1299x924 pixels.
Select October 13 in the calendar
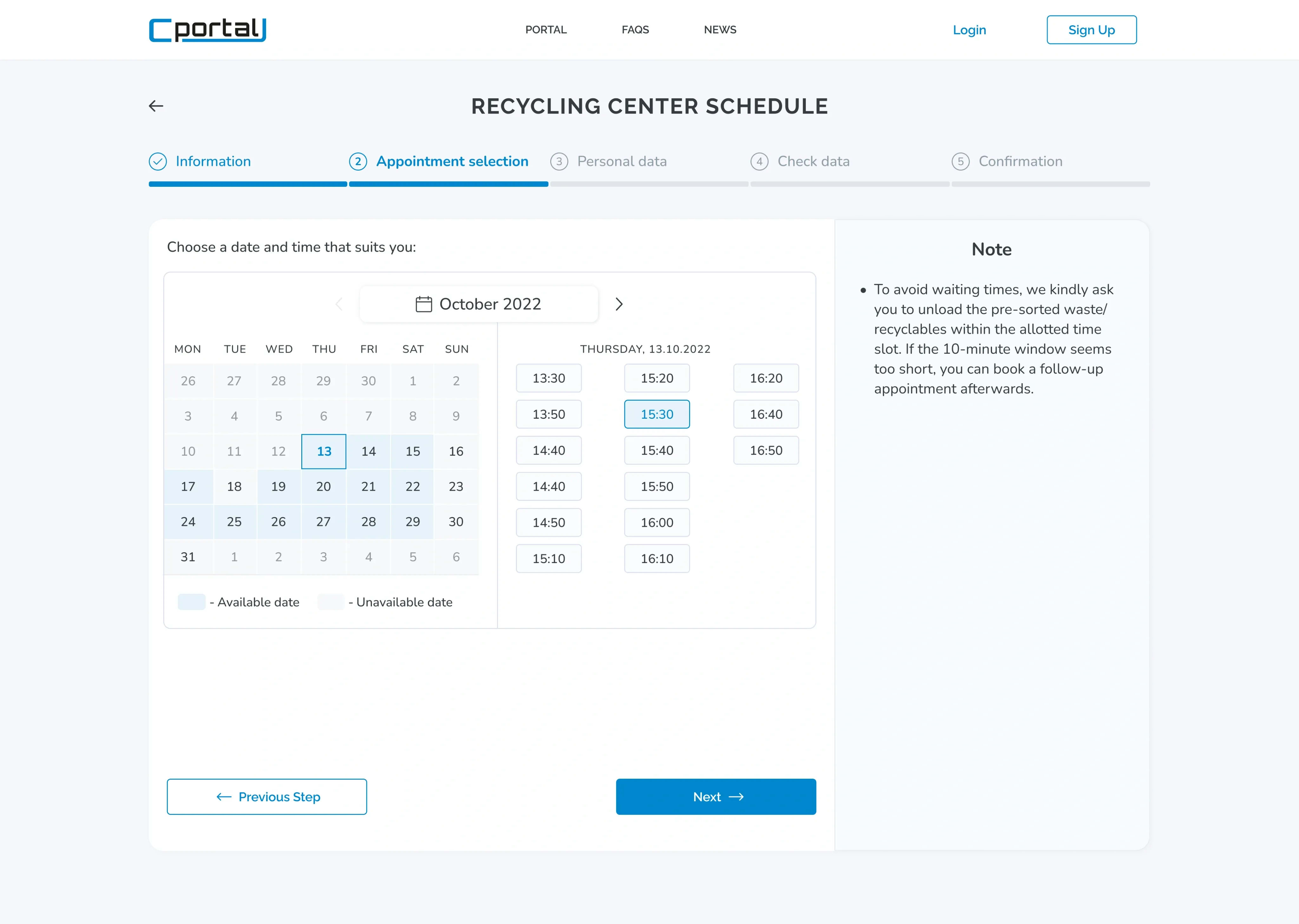(323, 451)
